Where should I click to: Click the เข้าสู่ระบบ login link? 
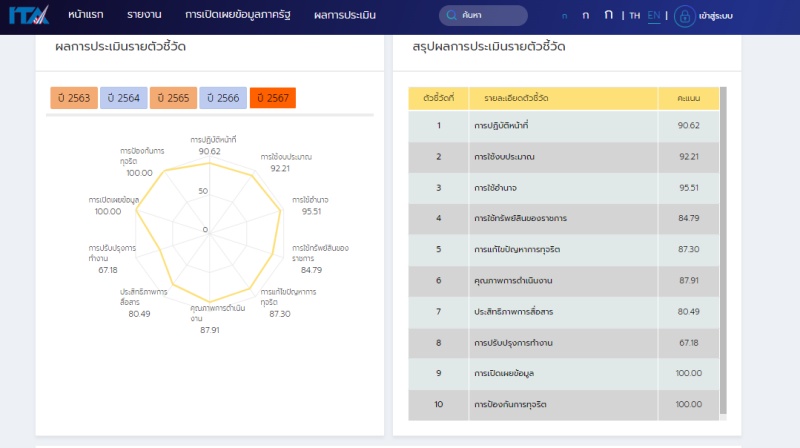pyautogui.click(x=718, y=16)
